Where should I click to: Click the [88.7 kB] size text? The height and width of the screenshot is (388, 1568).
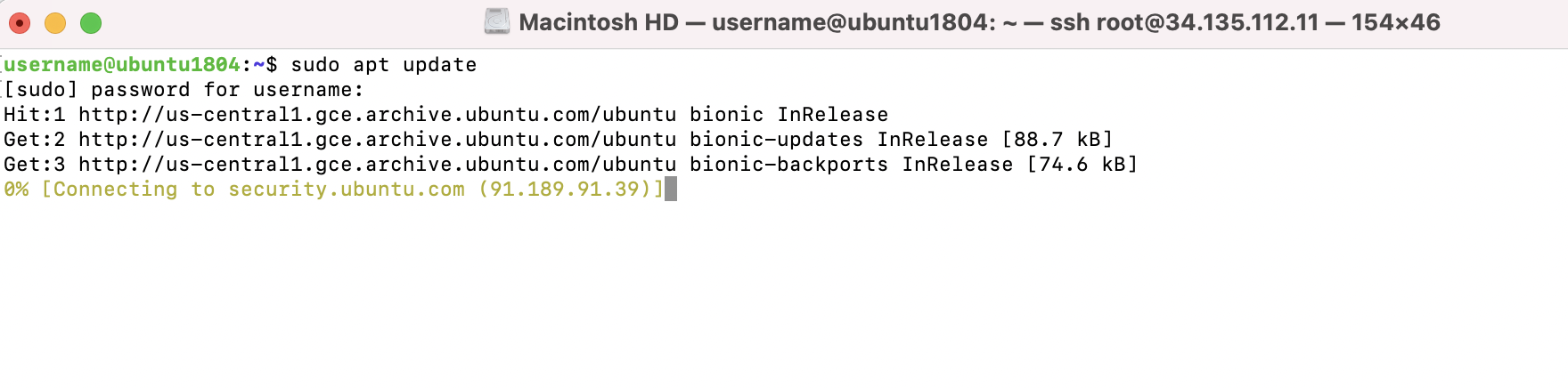1058,140
